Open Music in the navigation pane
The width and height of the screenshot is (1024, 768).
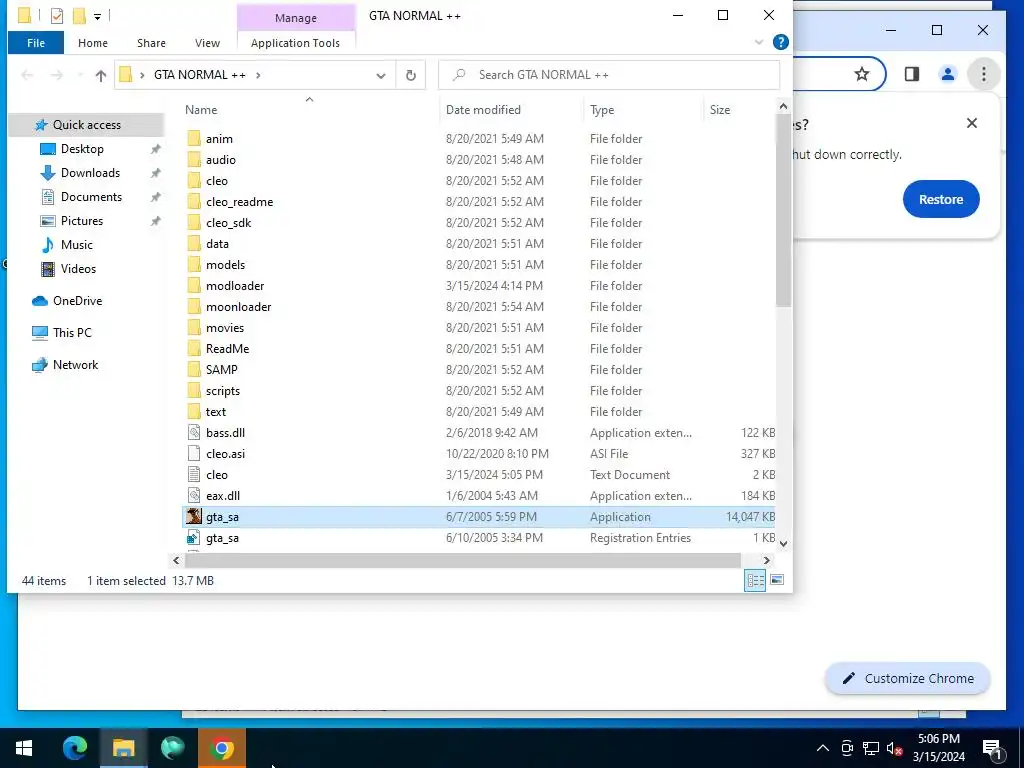pyautogui.click(x=76, y=245)
